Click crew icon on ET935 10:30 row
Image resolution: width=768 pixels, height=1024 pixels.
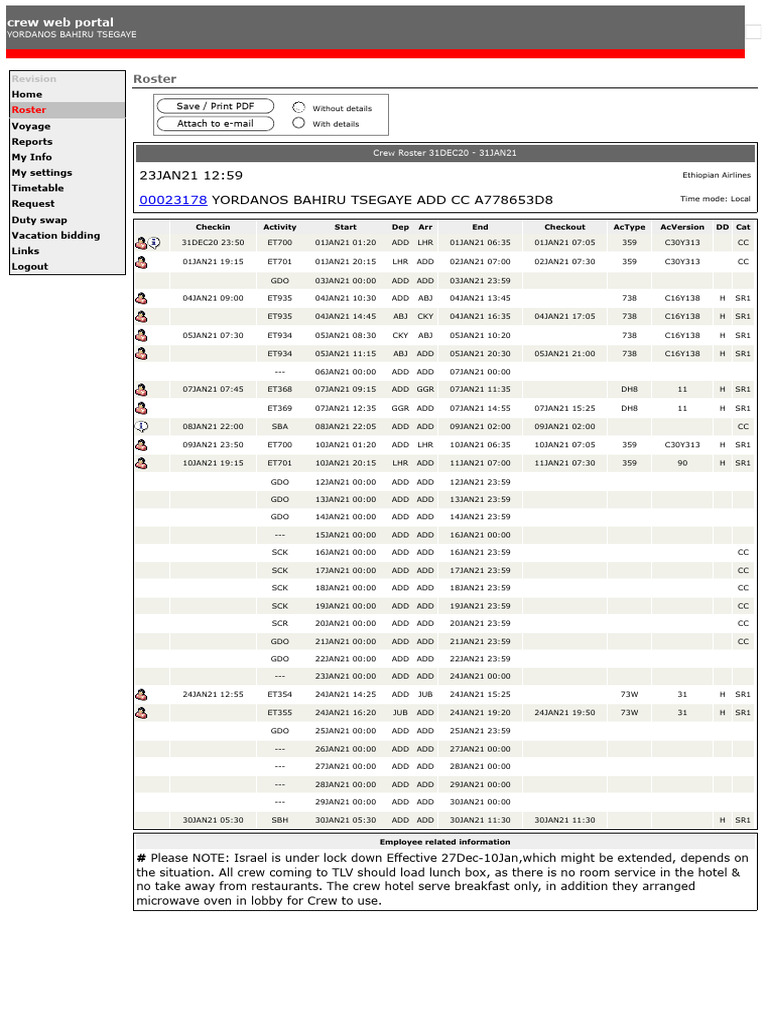141,298
